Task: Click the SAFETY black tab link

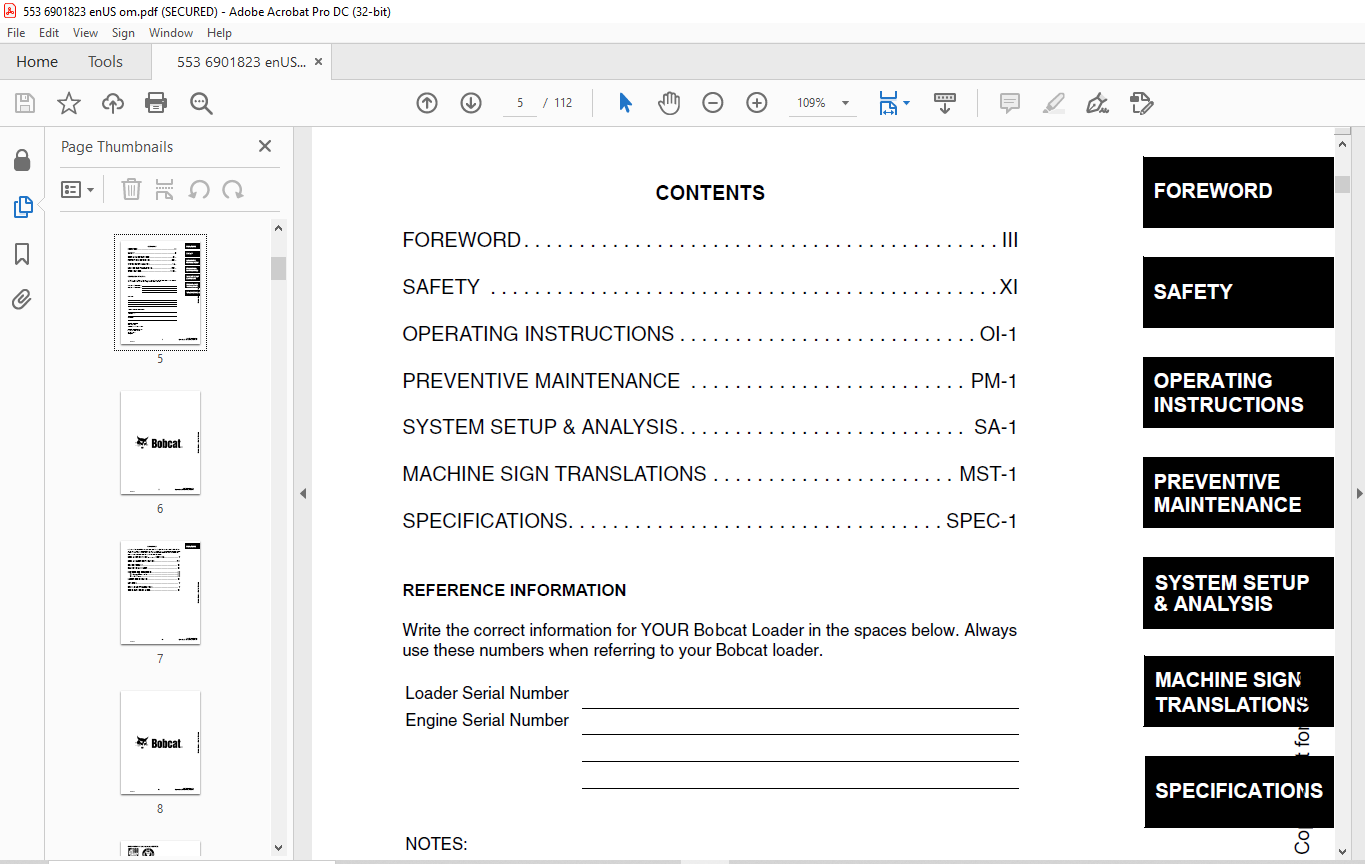Action: [x=1238, y=292]
